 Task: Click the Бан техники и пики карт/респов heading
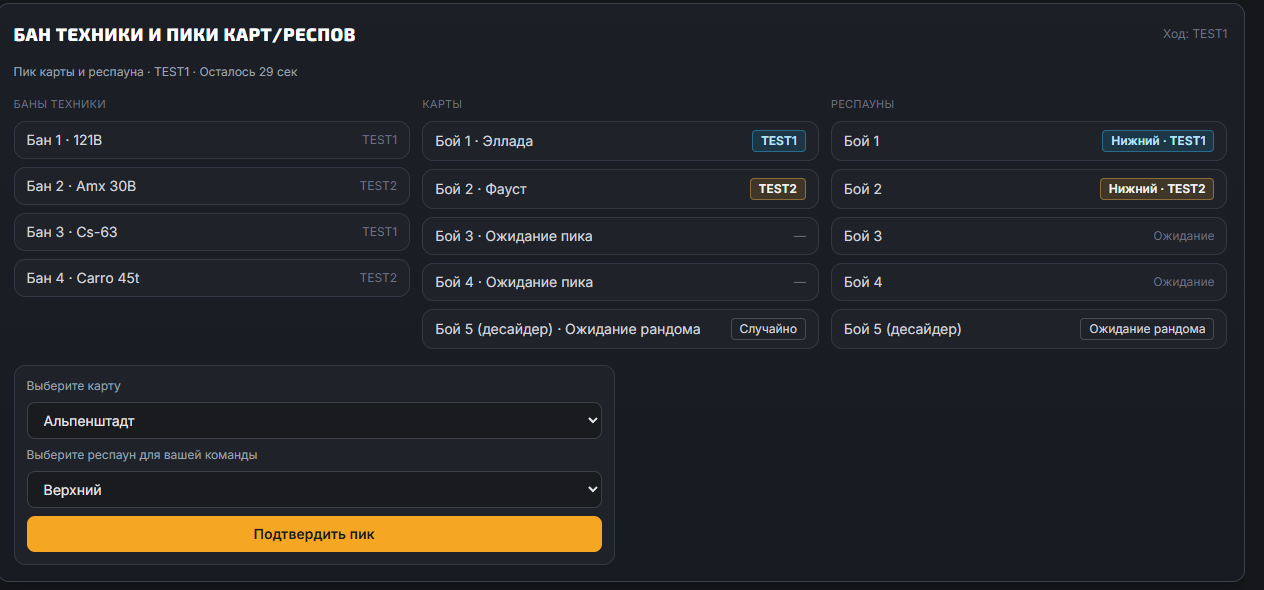[x=184, y=35]
